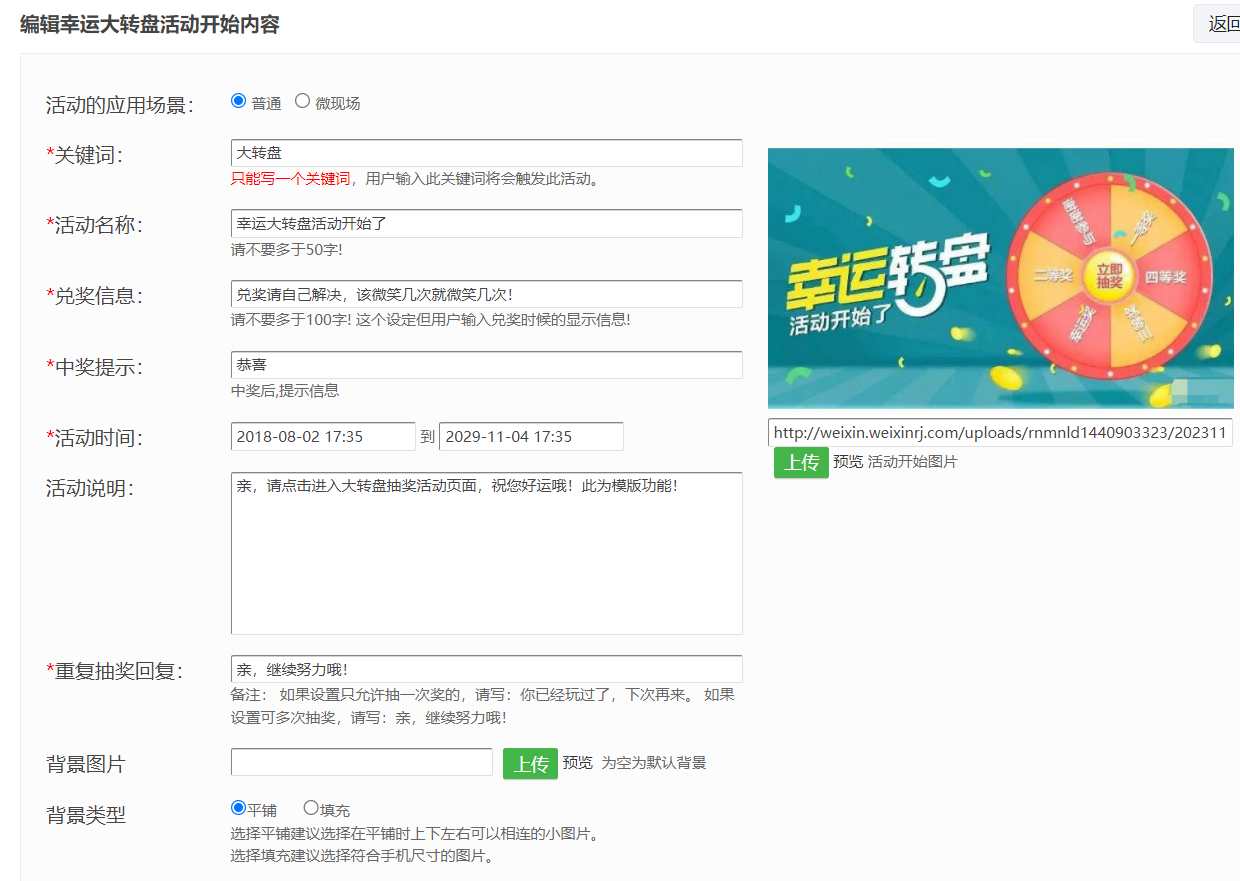Screen dimensions: 1240x881
Task: Edit the 重复抽奖回复 field
Action: point(486,669)
